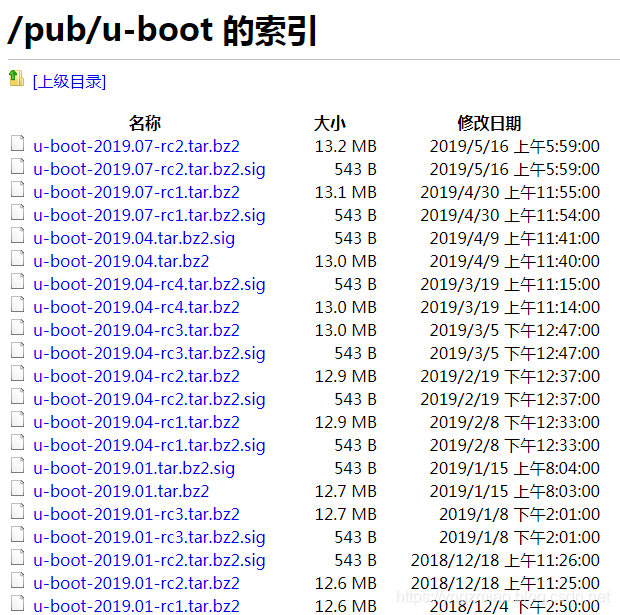Viewport: 620px width, 615px height.
Task: Download u-boot-2019.01-rc1.tar.bz2 link
Action: pos(136,605)
